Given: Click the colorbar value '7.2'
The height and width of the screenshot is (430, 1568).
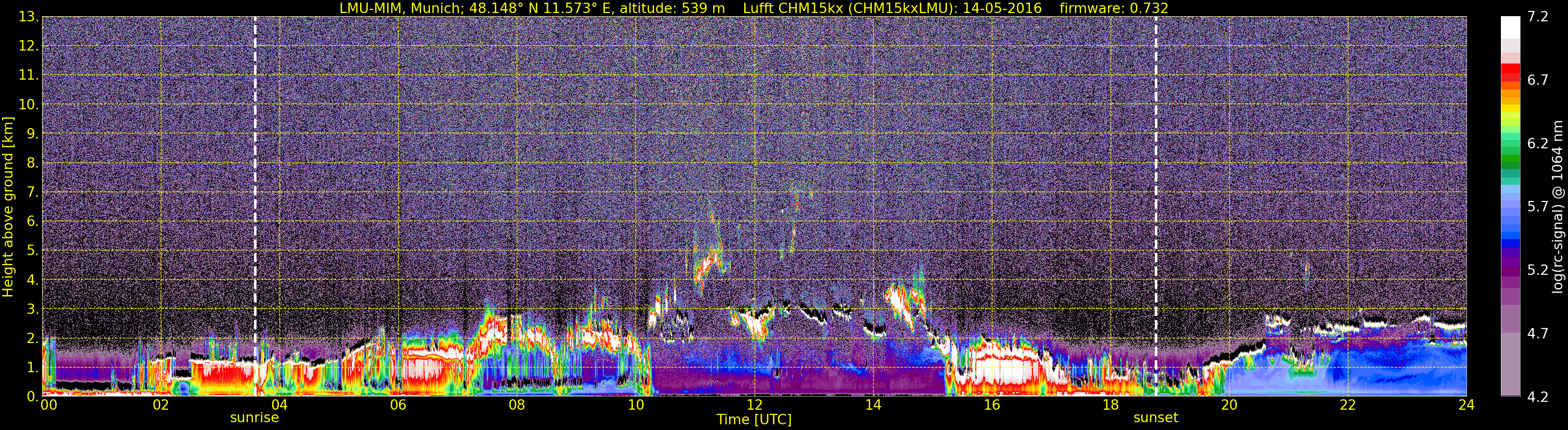Looking at the screenshot, I should (1538, 17).
